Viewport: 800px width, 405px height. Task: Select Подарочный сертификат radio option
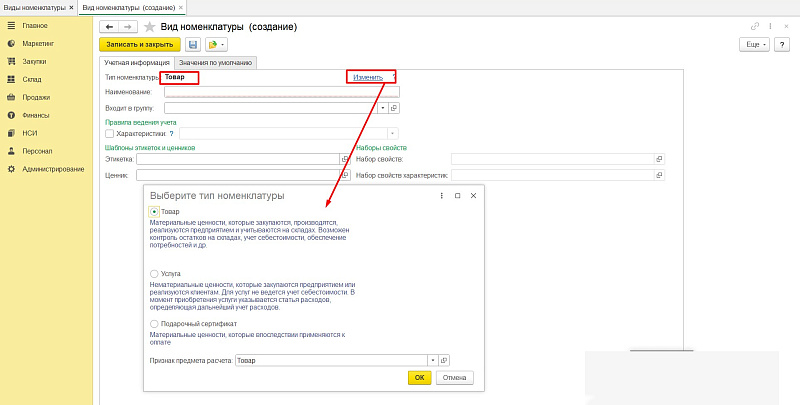153,324
